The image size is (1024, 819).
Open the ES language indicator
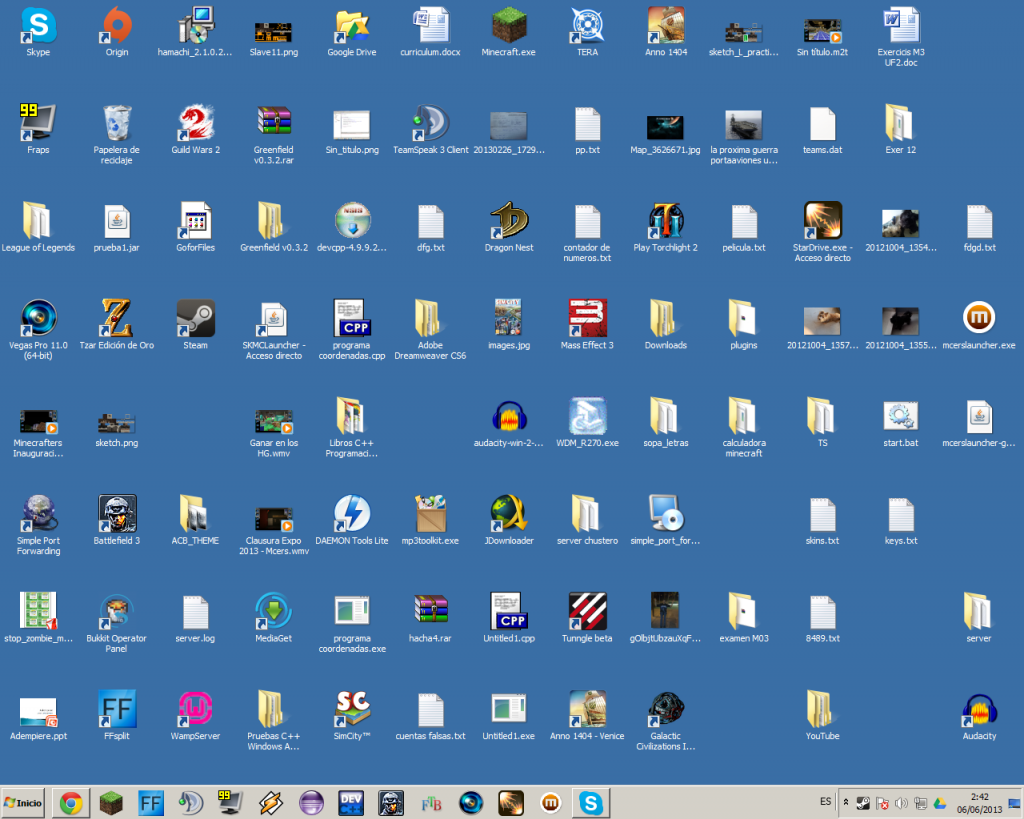click(825, 801)
